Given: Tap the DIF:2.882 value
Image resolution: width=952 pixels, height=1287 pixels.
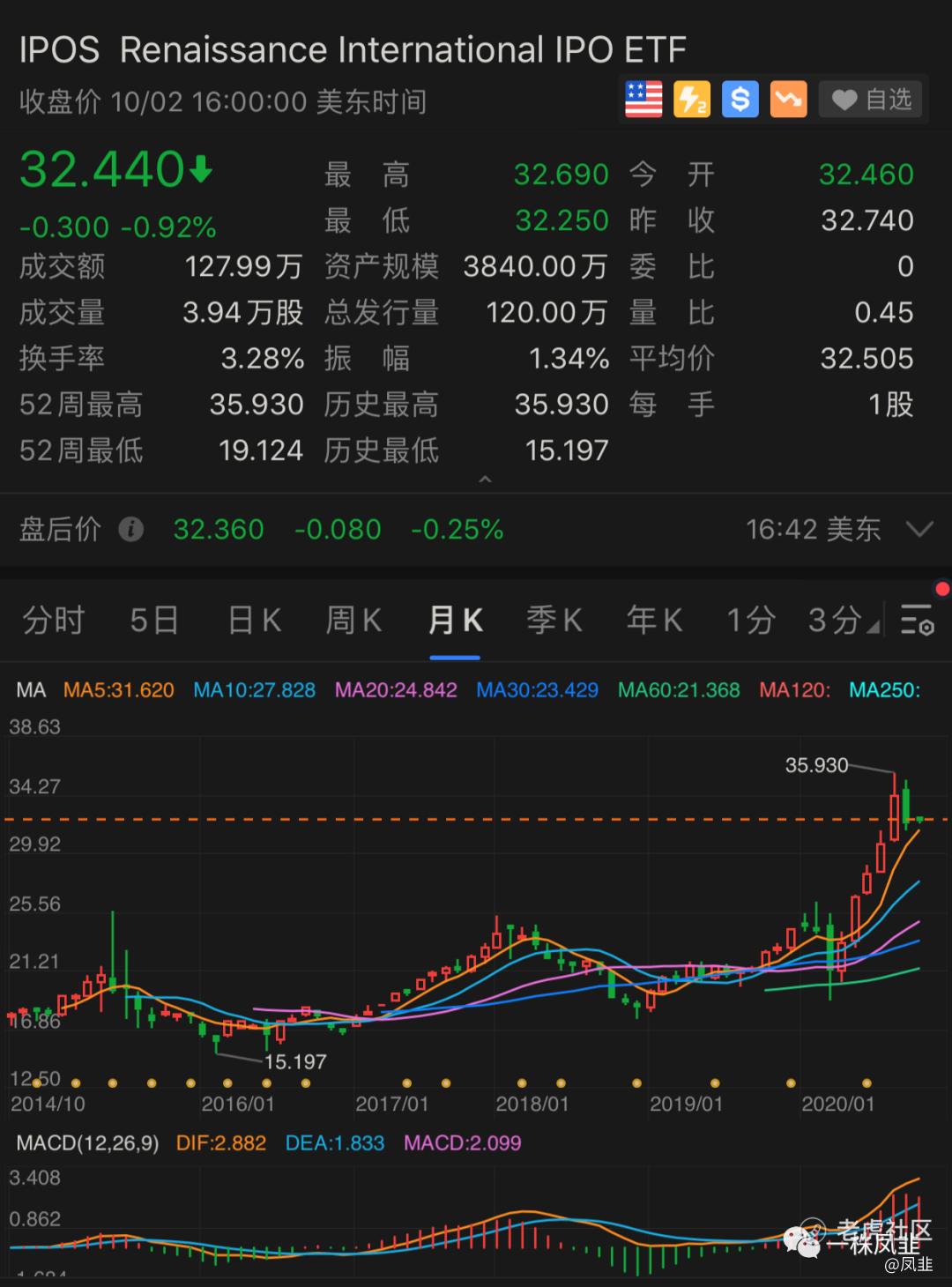Looking at the screenshot, I should pyautogui.click(x=221, y=1143).
